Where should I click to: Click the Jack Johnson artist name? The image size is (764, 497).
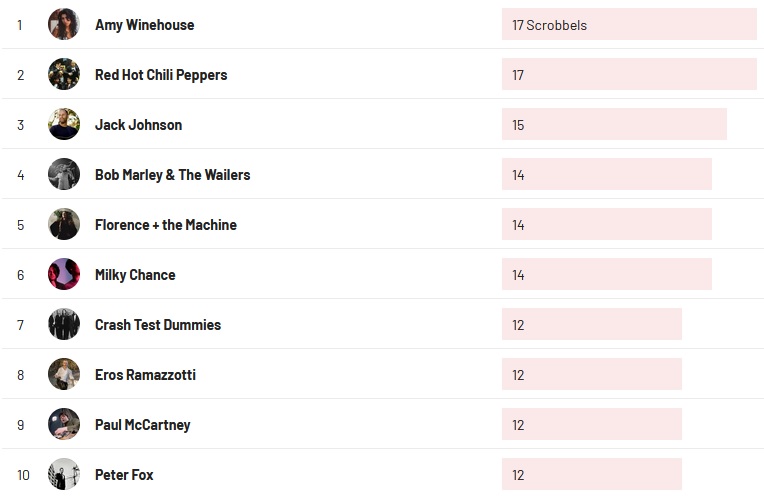(138, 125)
